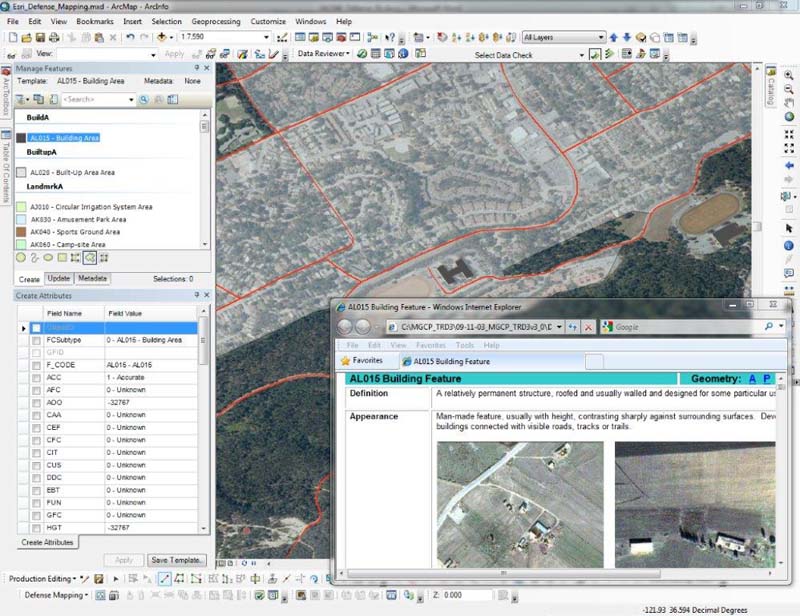
Task: Check the ACC field checkbox
Action: click(x=37, y=377)
